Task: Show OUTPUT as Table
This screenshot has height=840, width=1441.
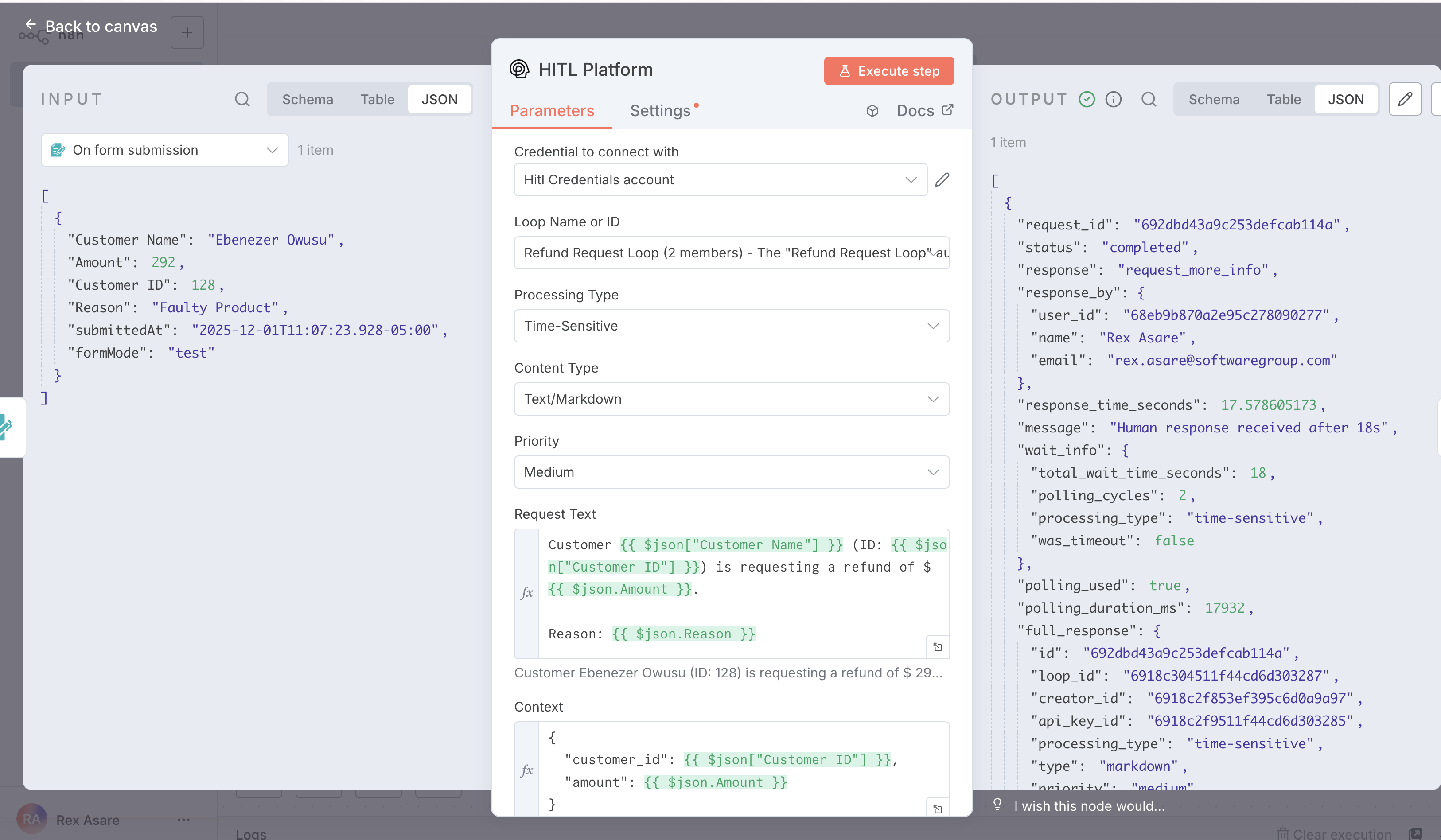Action: point(1284,99)
